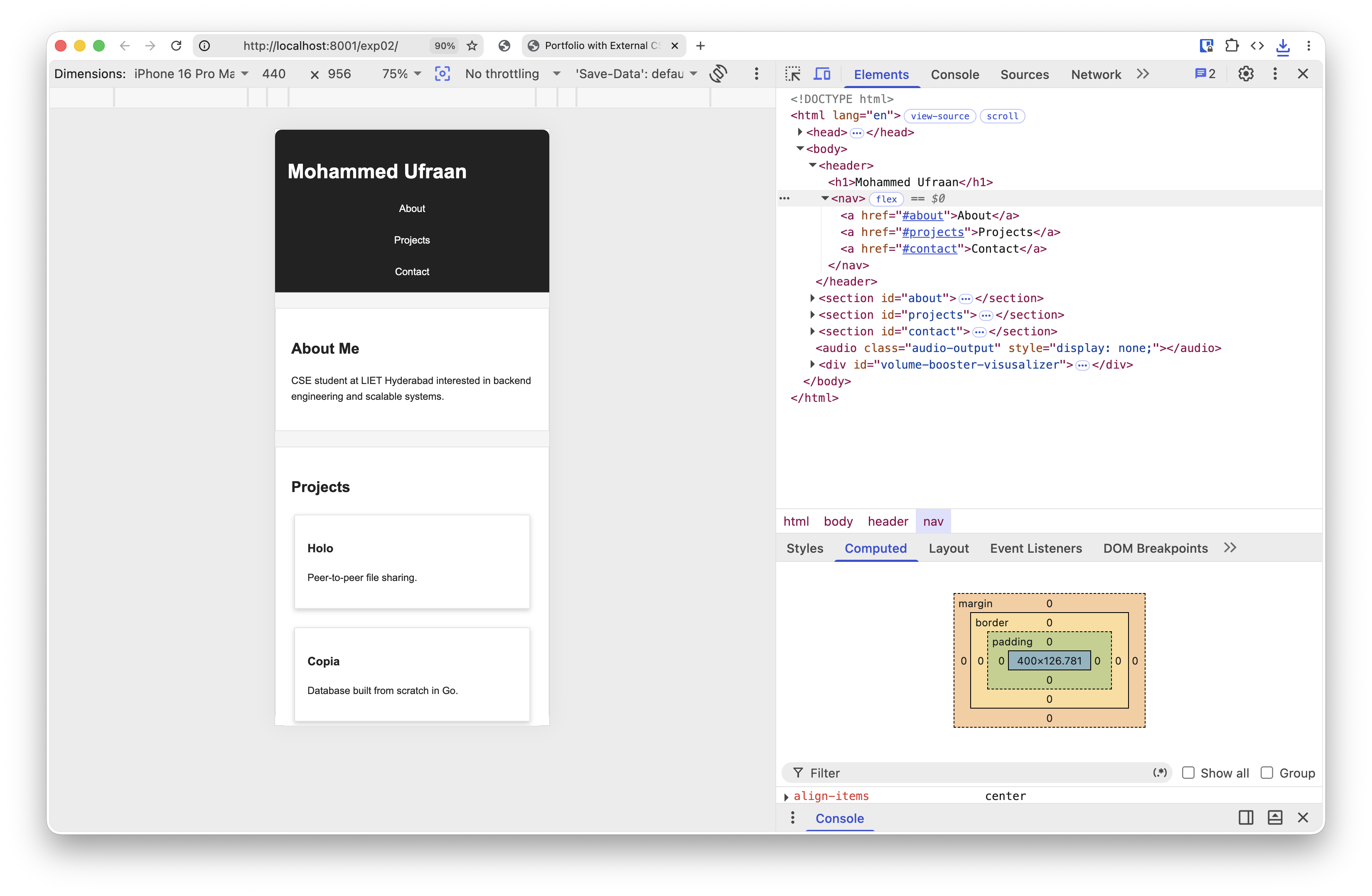The image size is (1372, 896).
Task: Open DevTools customize three-dot menu
Action: coord(1275,74)
